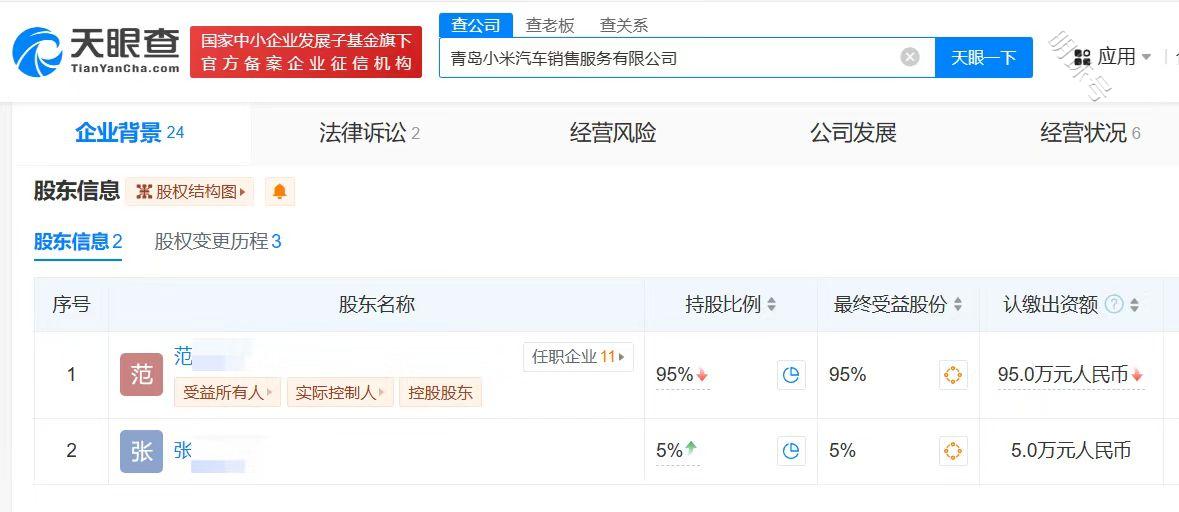This screenshot has width=1179, height=512.
Task: Open the 企业背景 tab
Action: click(129, 133)
